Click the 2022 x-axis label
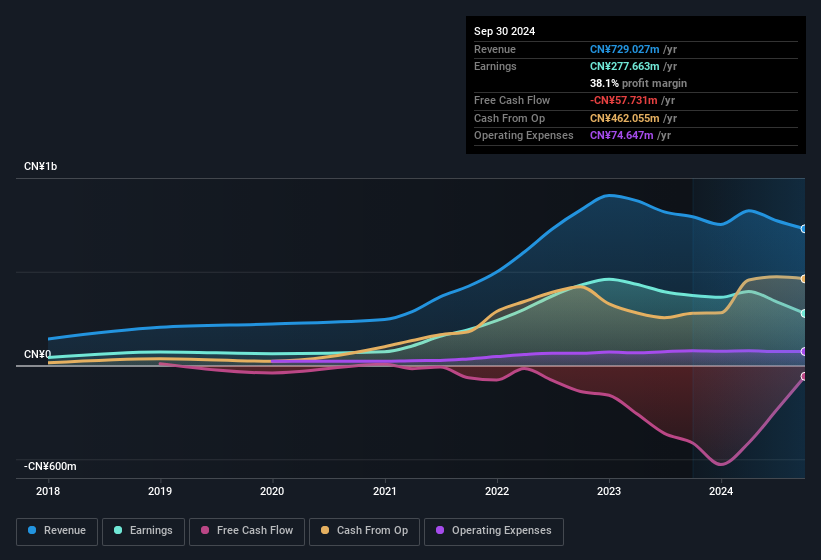 [496, 491]
